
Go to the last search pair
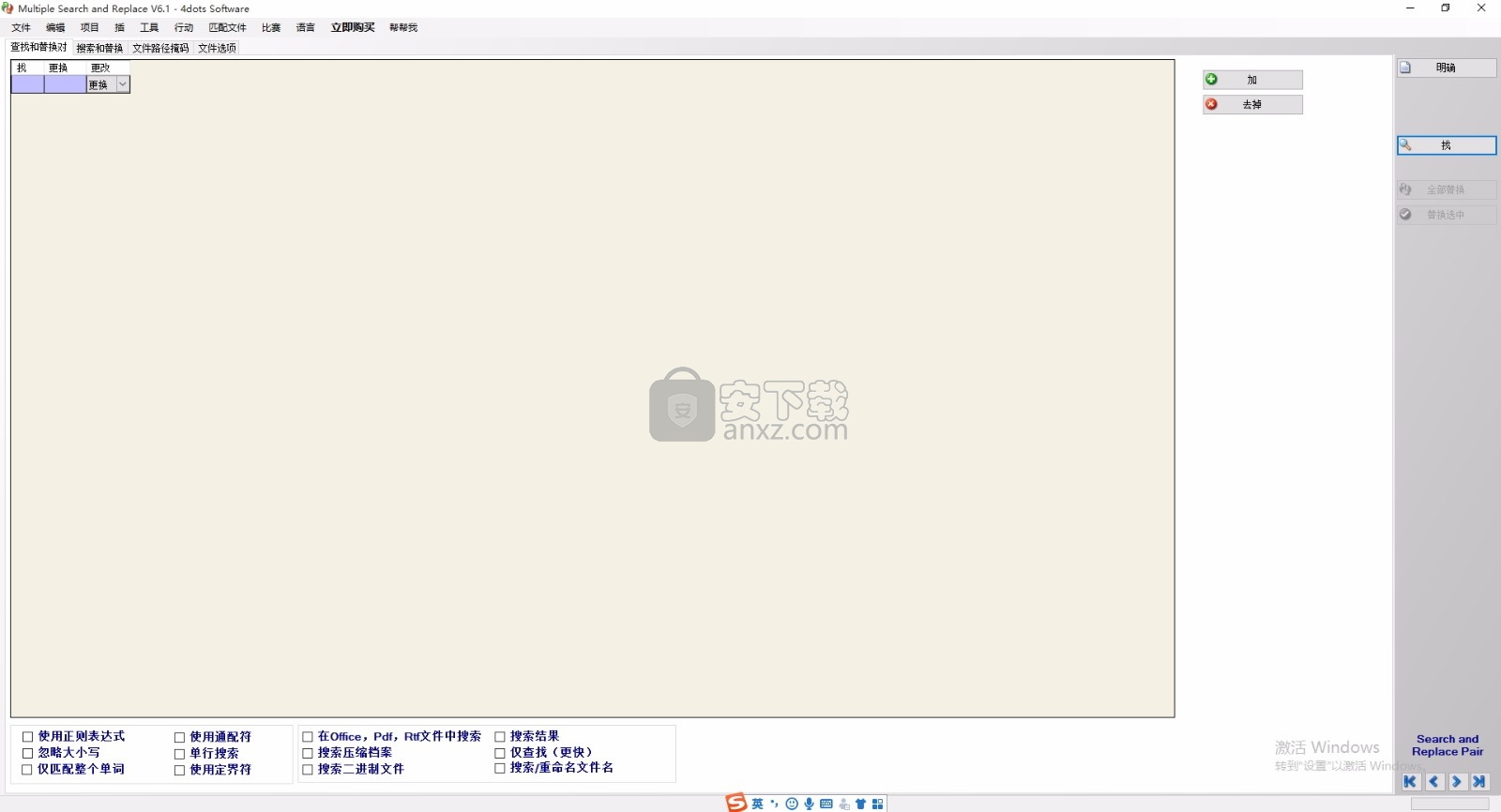pyautogui.click(x=1479, y=781)
